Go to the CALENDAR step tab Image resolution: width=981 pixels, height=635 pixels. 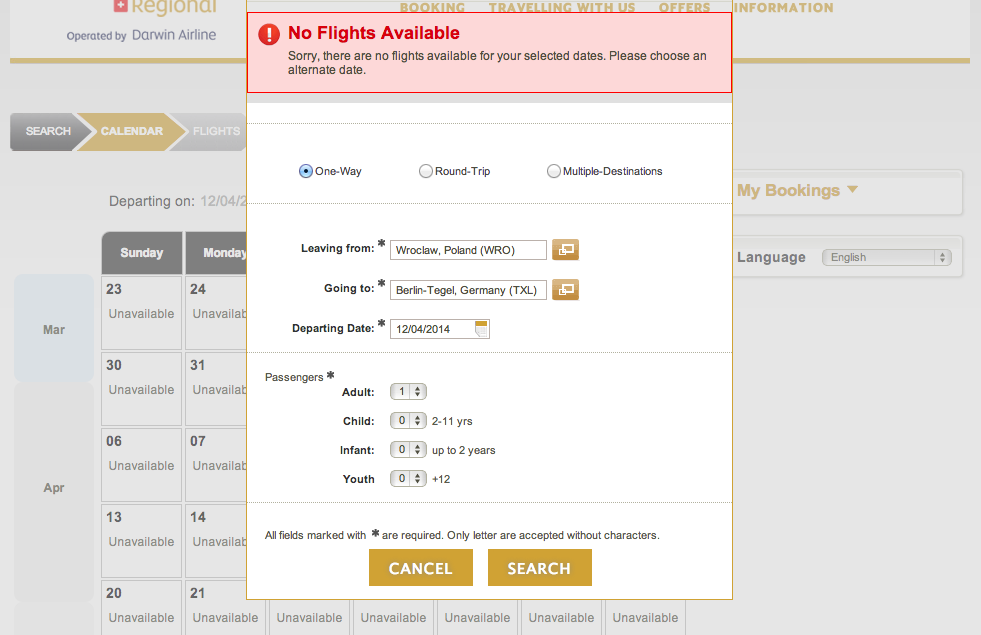[x=131, y=131]
